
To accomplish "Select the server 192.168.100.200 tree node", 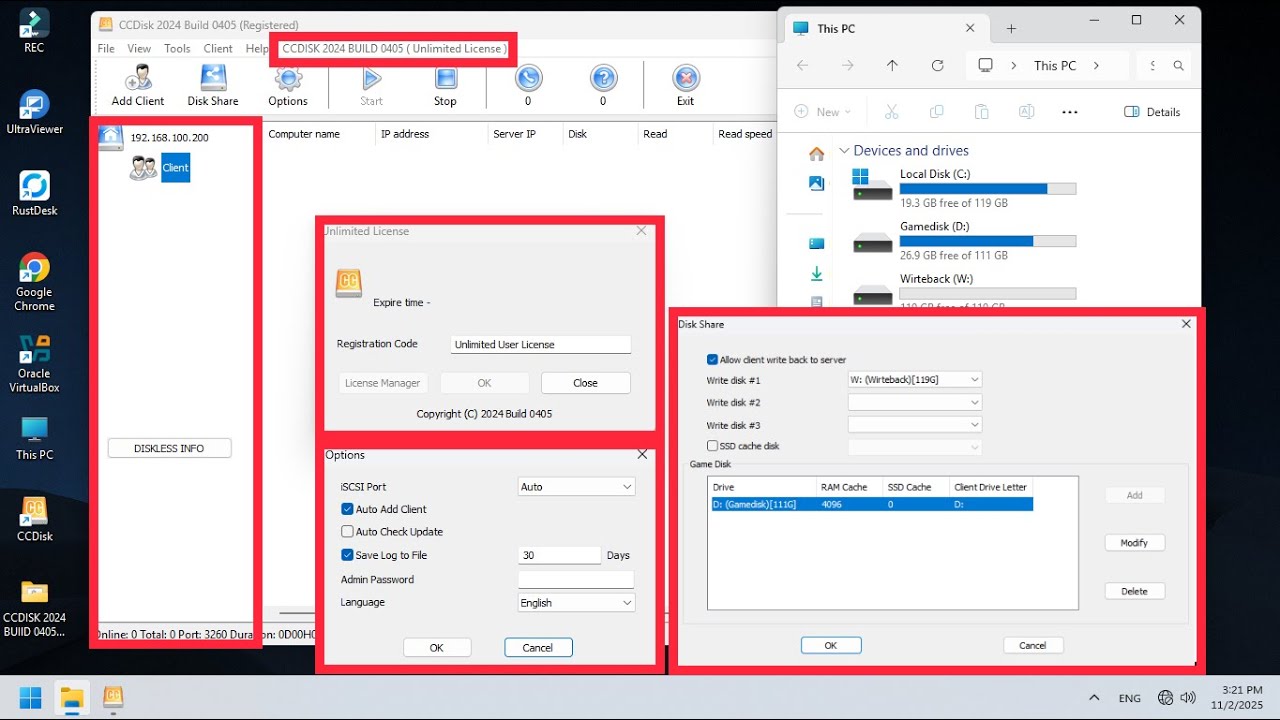I will 169,138.
